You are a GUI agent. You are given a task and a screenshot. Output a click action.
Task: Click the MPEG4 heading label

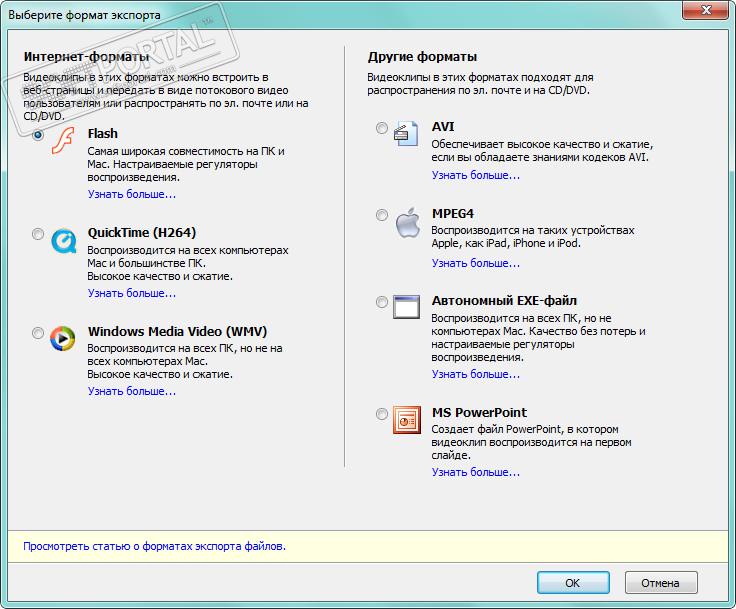453,214
